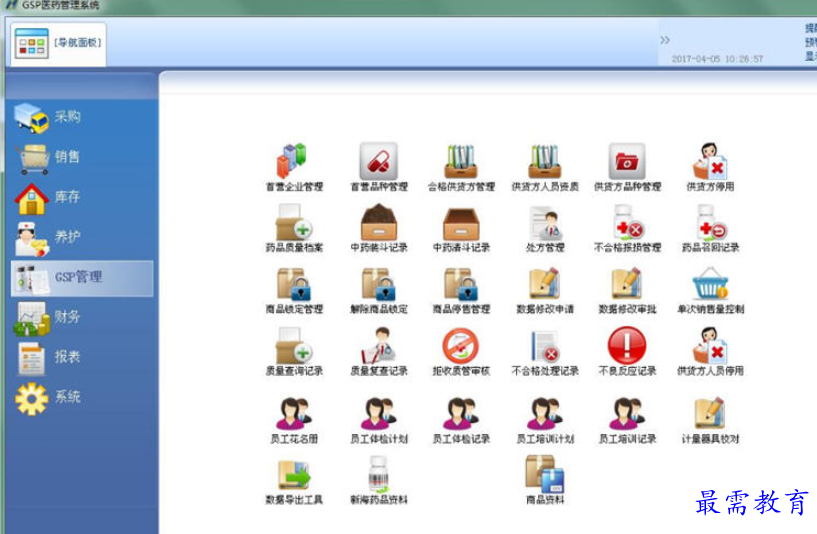Open 不良反应记录 alert icon
This screenshot has width=817, height=534.
[x=627, y=345]
